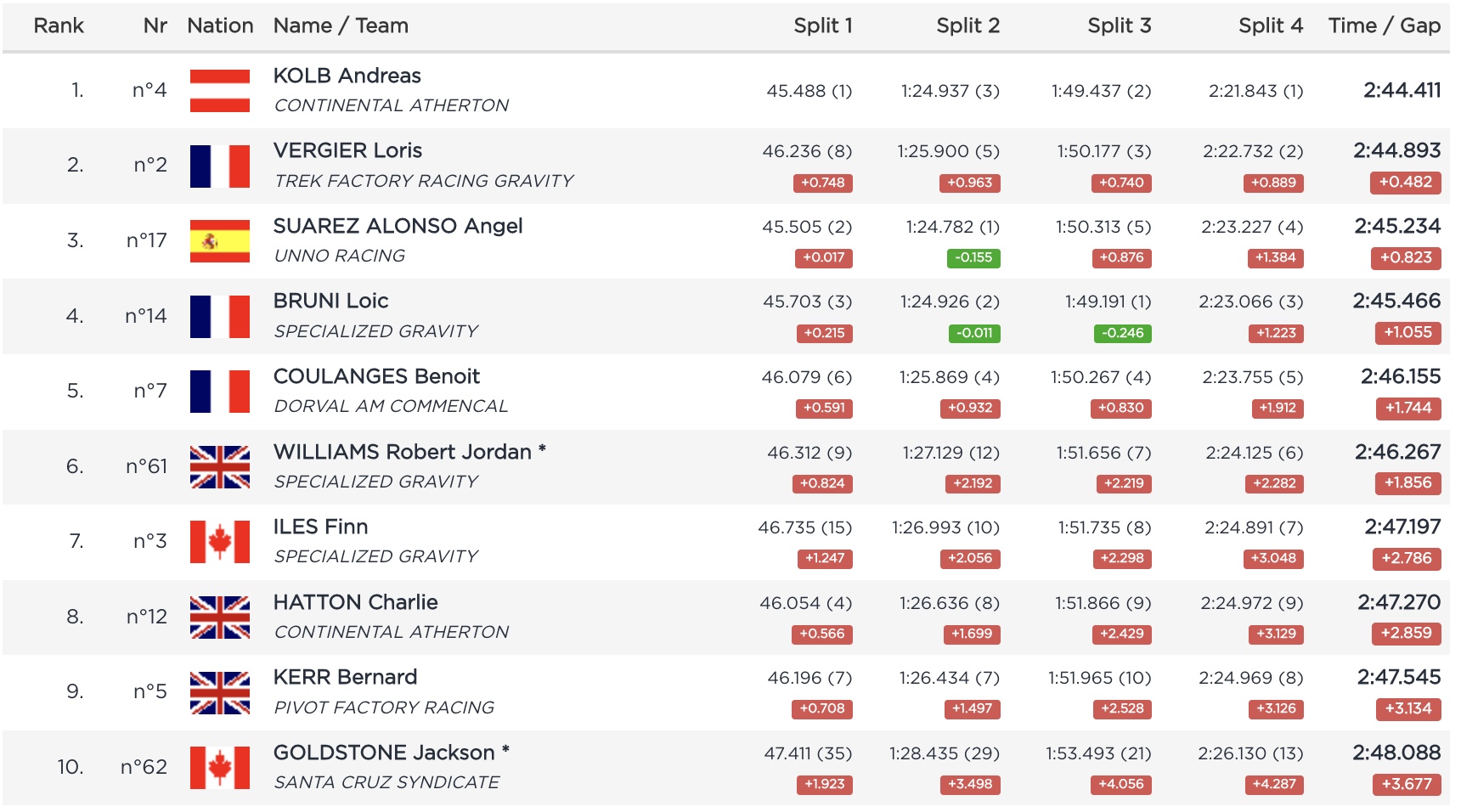This screenshot has width=1461, height=812.
Task: Click green -0.246 Split 3 badge for Bruni
Action: [x=1122, y=333]
